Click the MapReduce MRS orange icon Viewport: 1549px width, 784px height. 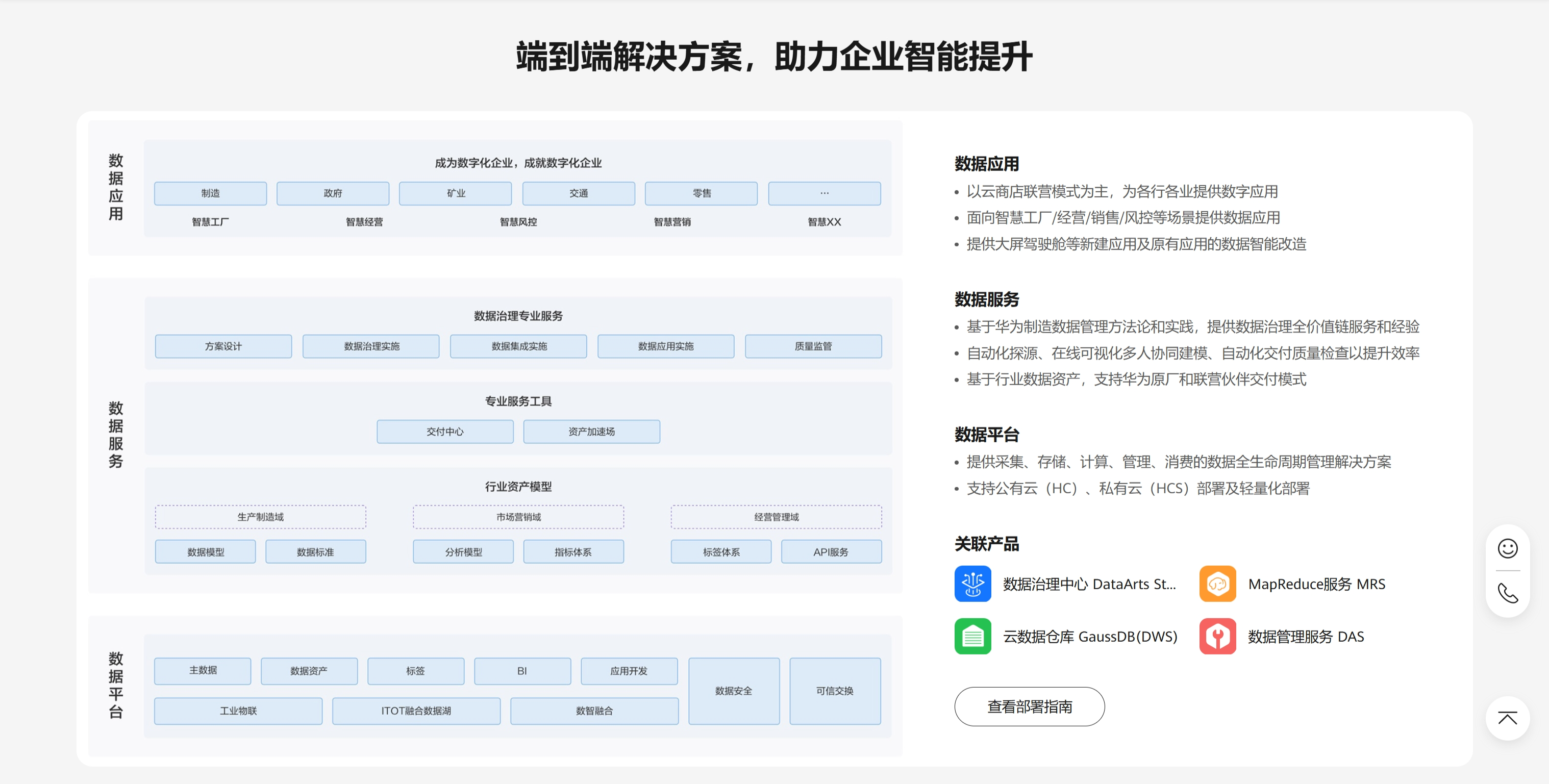(1217, 583)
